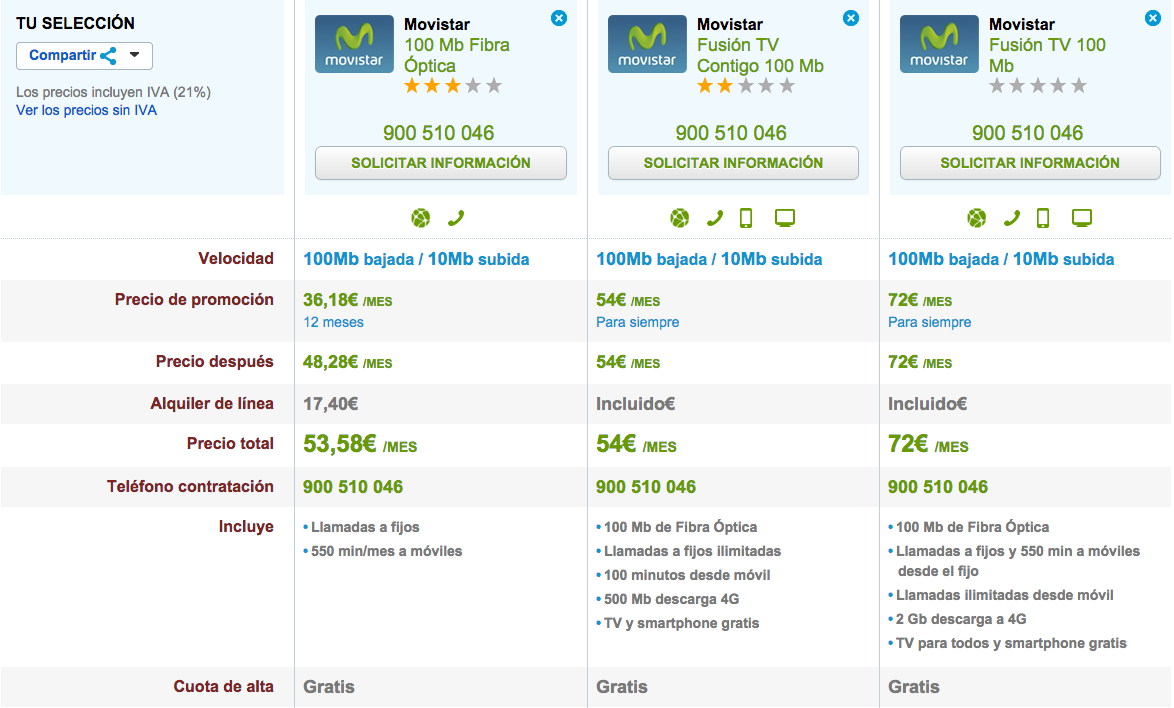Click TV screen icon under Fusión TV 100 Mb

(x=1082, y=218)
